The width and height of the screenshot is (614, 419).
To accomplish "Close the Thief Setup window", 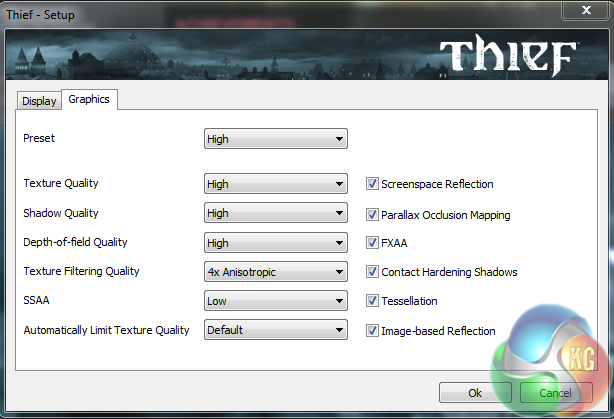I will coord(586,10).
